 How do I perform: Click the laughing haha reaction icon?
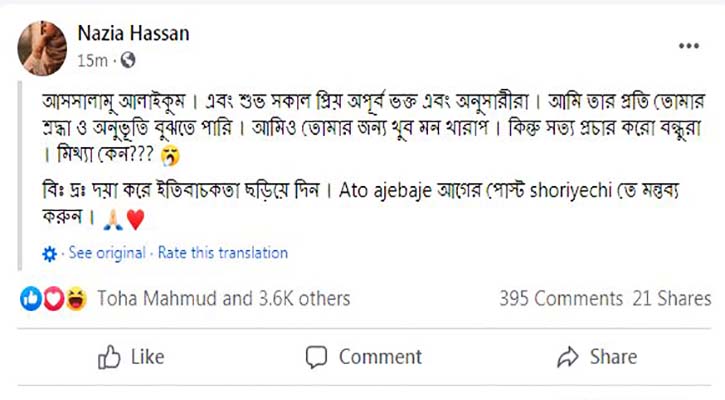(75, 298)
